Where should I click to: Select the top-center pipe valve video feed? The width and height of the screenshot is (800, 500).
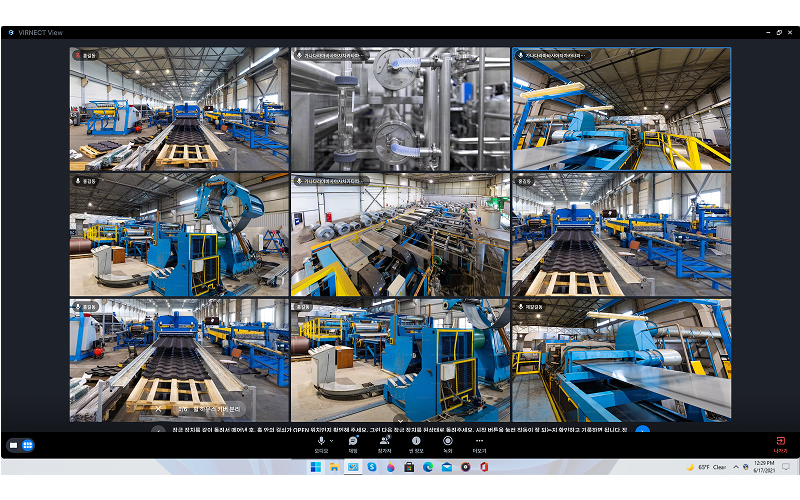point(400,108)
